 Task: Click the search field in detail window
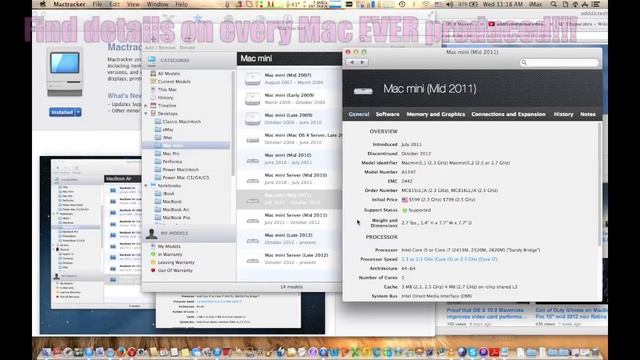pyautogui.click(x=559, y=62)
